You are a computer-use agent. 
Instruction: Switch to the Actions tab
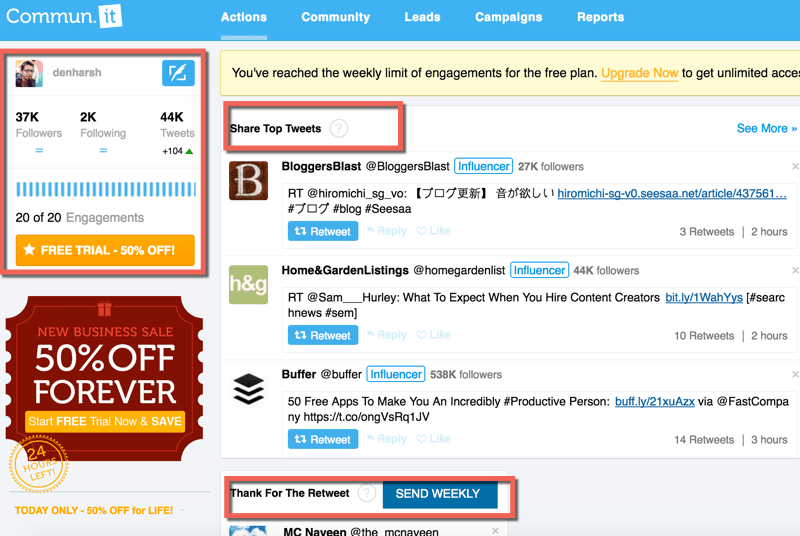tap(244, 17)
